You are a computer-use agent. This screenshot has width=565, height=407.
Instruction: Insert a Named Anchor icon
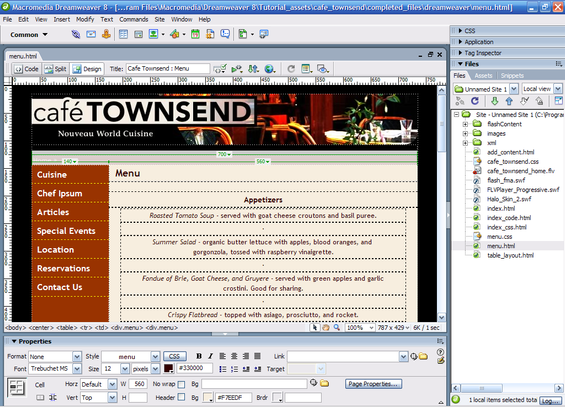(106, 35)
